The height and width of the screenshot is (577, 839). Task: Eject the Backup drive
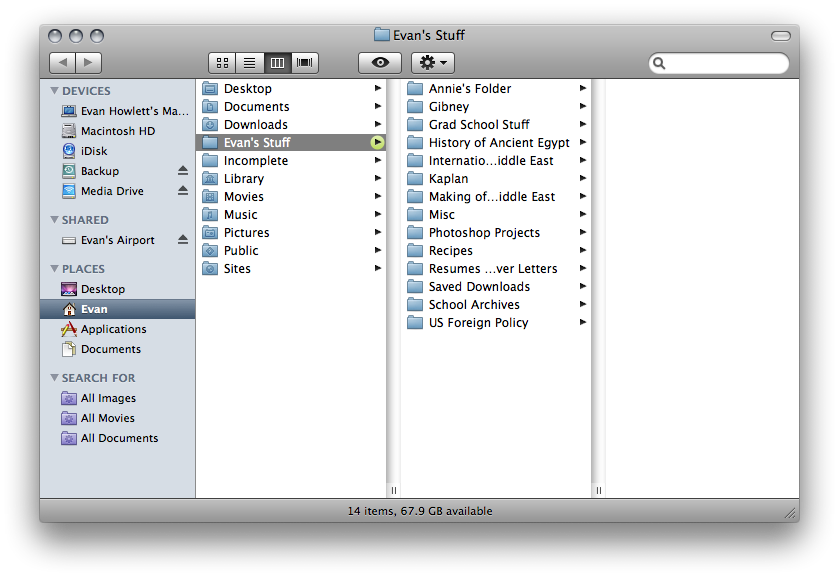(183, 171)
